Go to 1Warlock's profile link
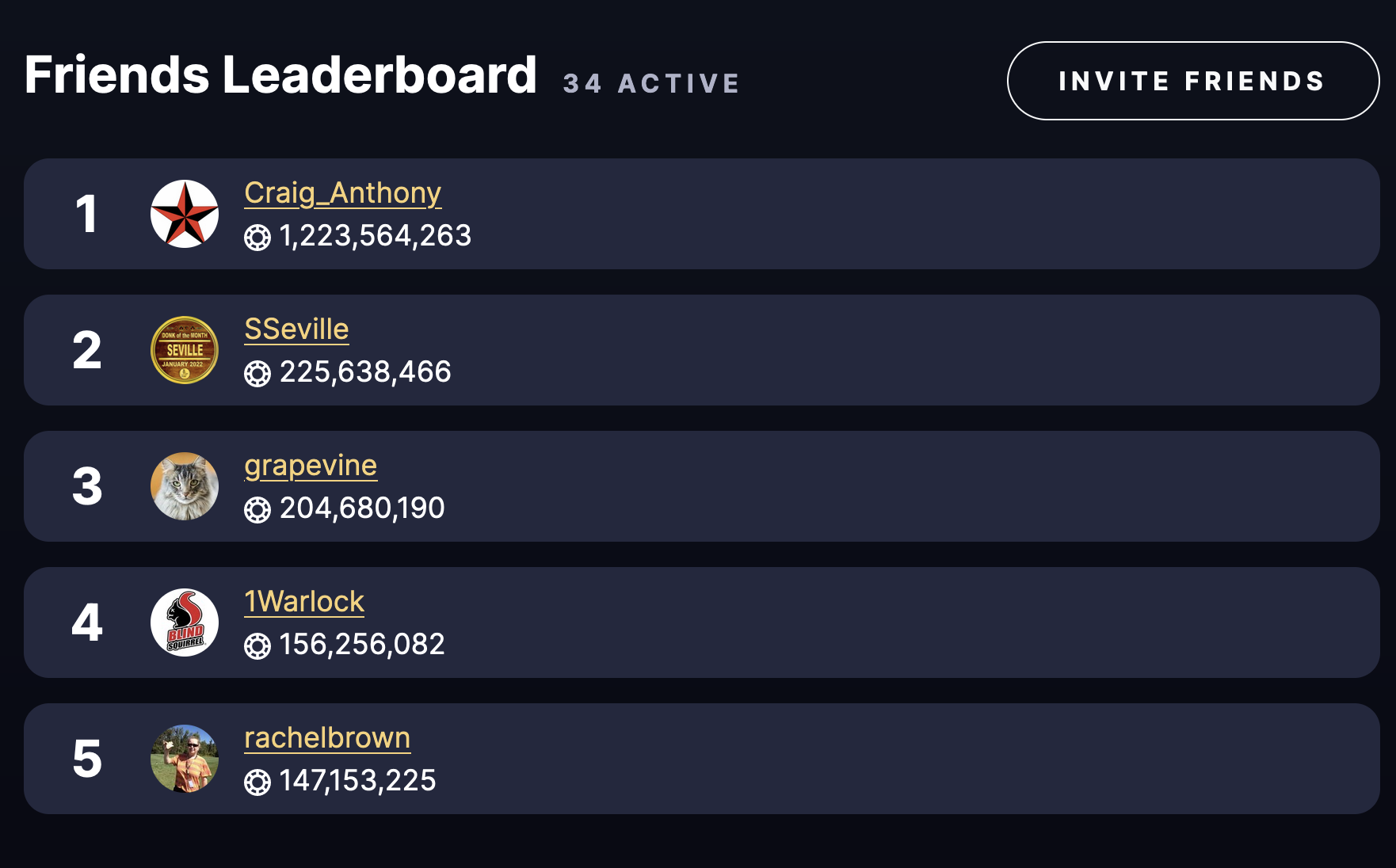This screenshot has height=868, width=1396. (x=304, y=602)
